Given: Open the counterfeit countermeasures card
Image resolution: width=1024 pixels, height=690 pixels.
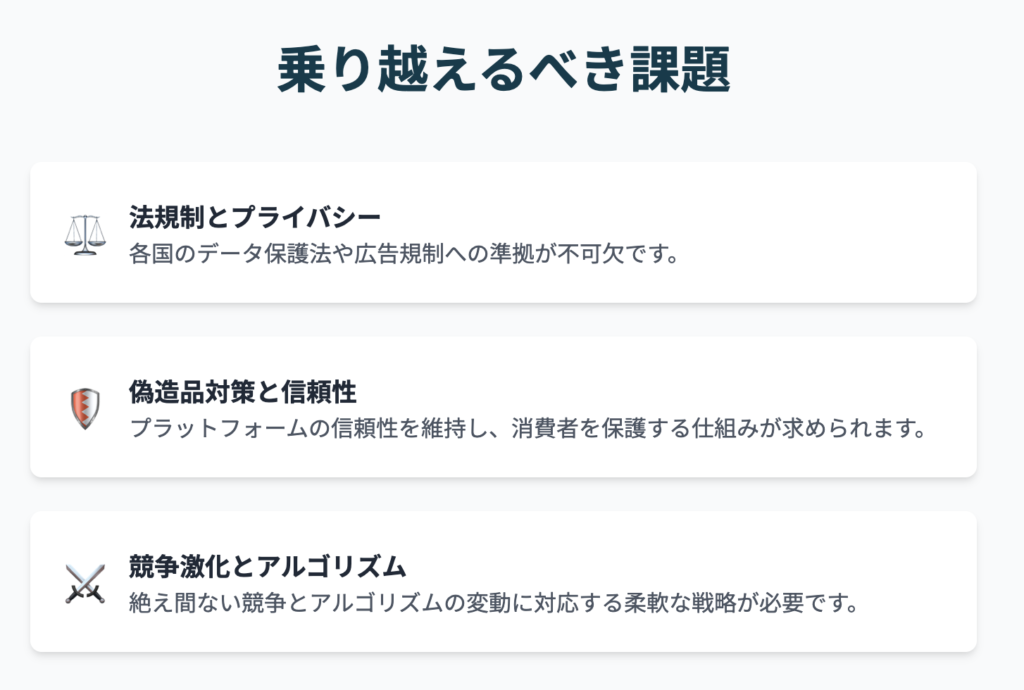Looking at the screenshot, I should click(x=504, y=407).
